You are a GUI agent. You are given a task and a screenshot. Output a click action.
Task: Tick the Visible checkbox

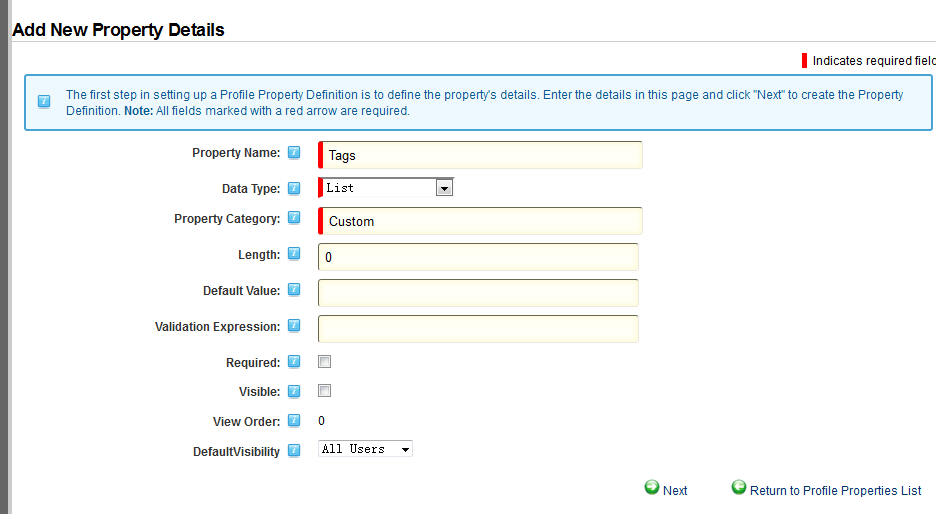click(325, 391)
